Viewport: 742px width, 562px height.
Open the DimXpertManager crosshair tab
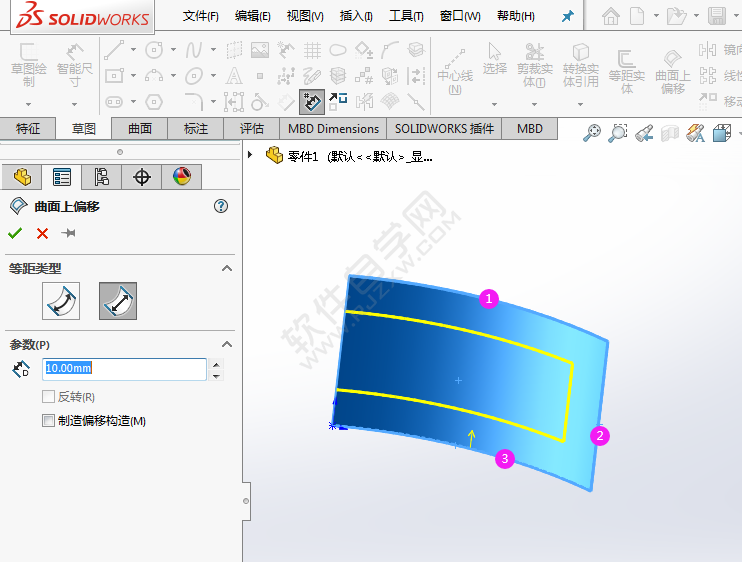141,177
